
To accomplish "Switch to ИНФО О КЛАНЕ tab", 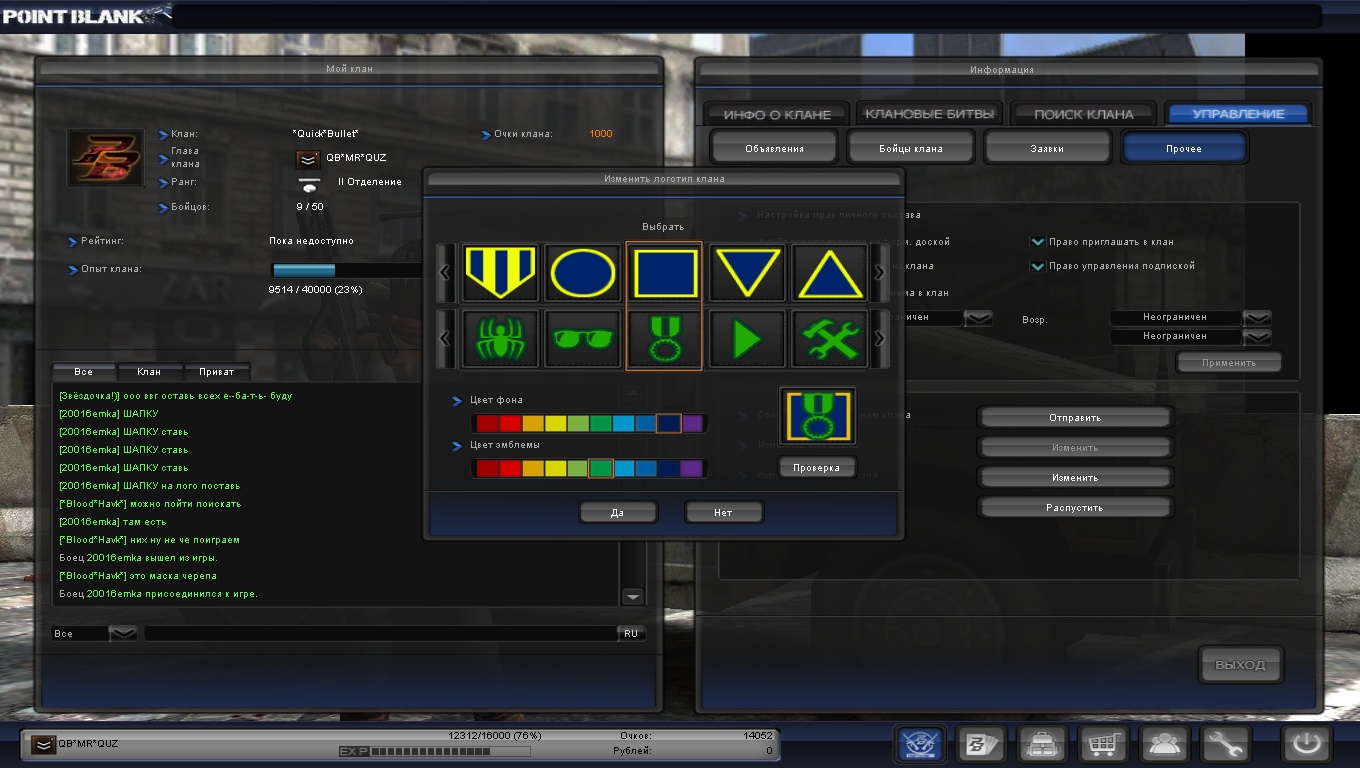I will (x=777, y=114).
